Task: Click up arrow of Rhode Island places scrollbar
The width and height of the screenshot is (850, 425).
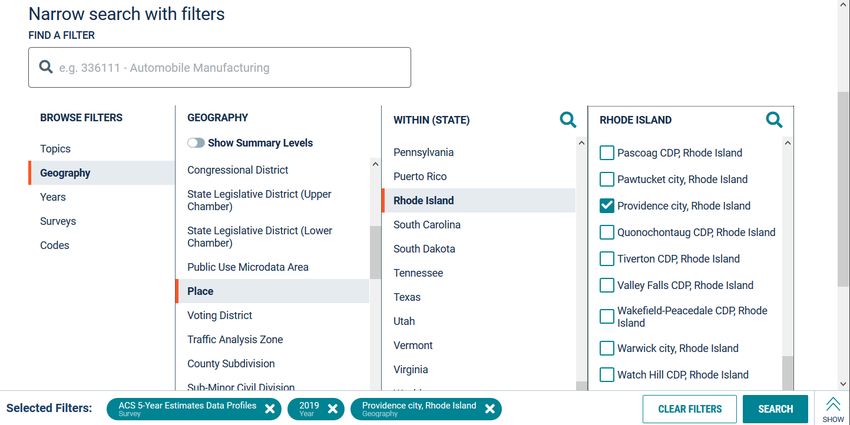Action: click(x=788, y=143)
